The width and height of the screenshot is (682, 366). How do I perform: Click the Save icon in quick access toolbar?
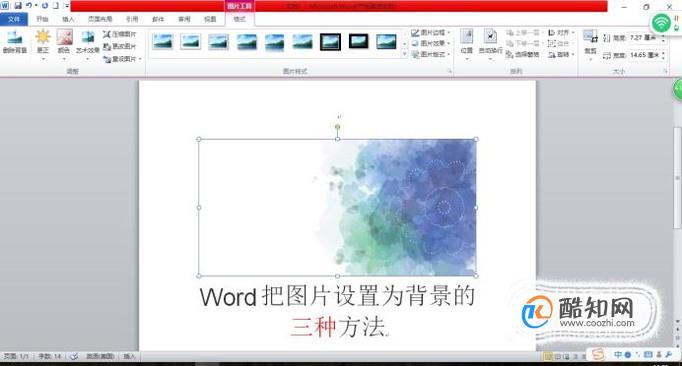click(18, 6)
